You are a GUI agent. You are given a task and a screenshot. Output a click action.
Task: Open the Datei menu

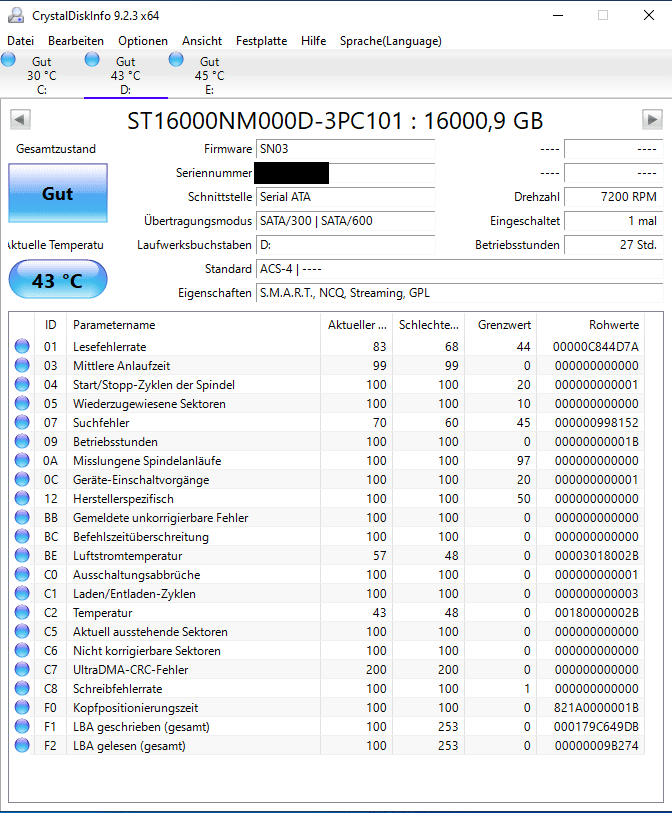point(21,41)
